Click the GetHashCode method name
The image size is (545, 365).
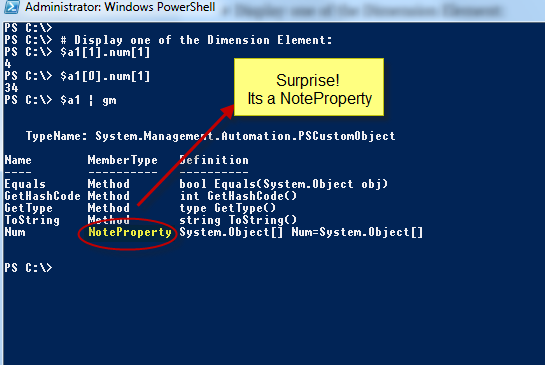(42, 196)
